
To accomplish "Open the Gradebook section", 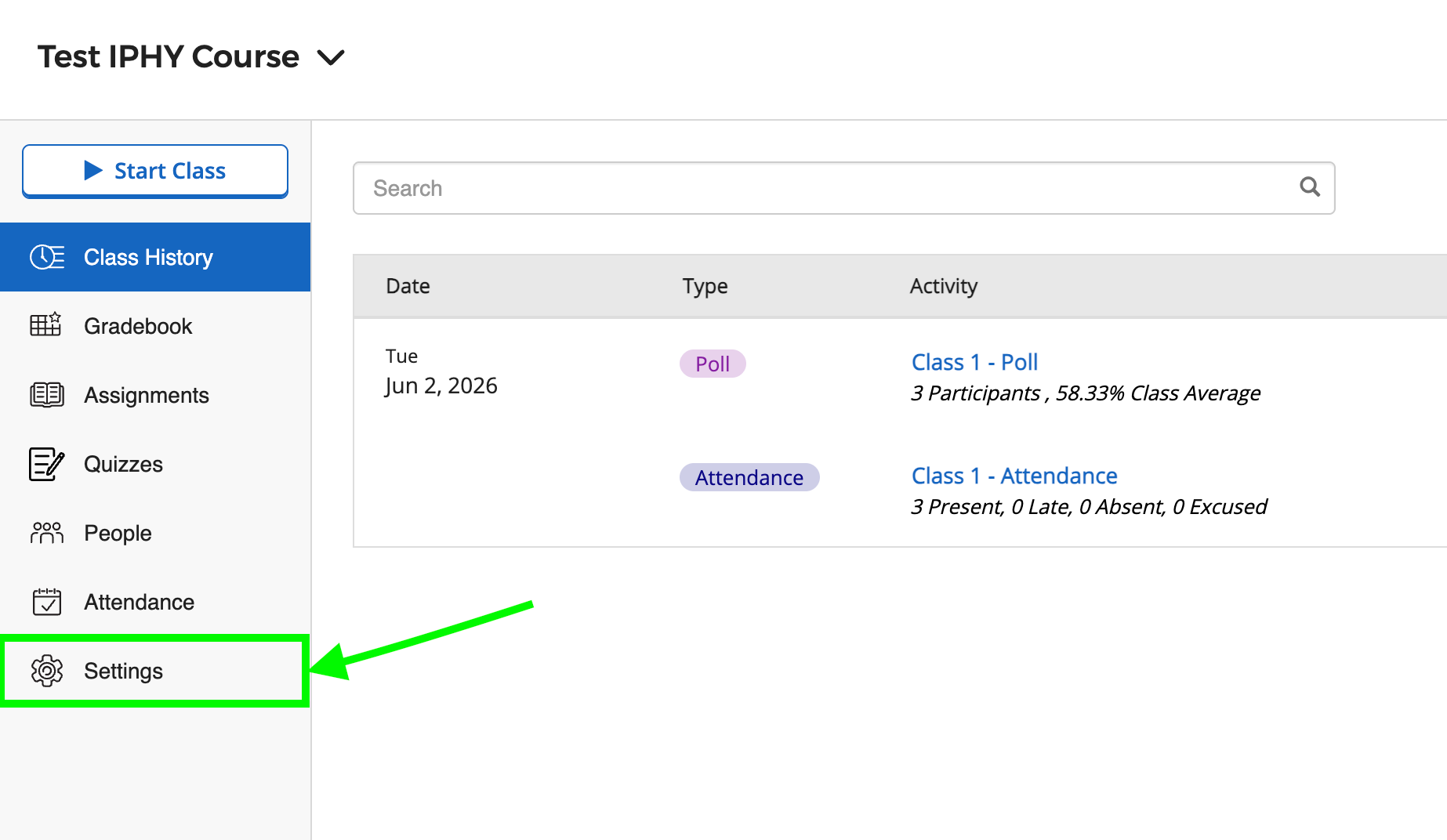I will coord(155,326).
